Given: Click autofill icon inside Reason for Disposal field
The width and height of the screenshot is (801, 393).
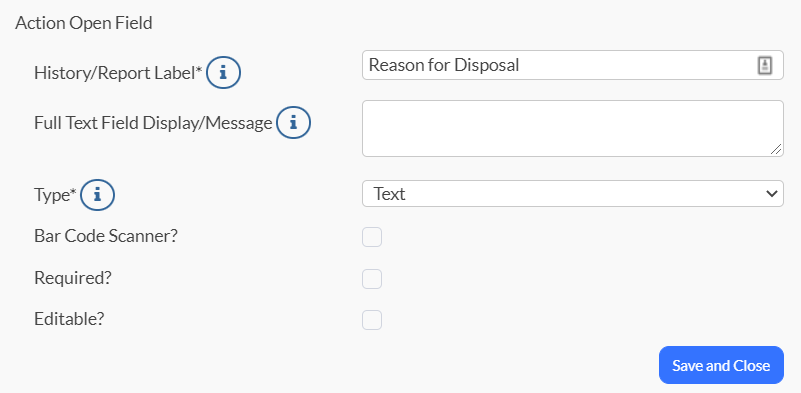Looking at the screenshot, I should point(764,65).
